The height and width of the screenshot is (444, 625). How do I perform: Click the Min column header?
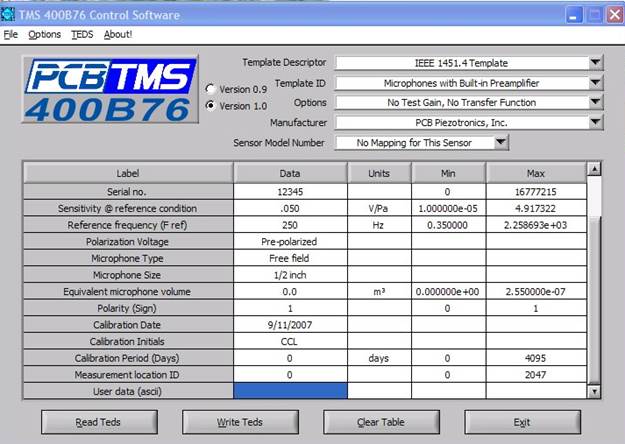pyautogui.click(x=448, y=173)
